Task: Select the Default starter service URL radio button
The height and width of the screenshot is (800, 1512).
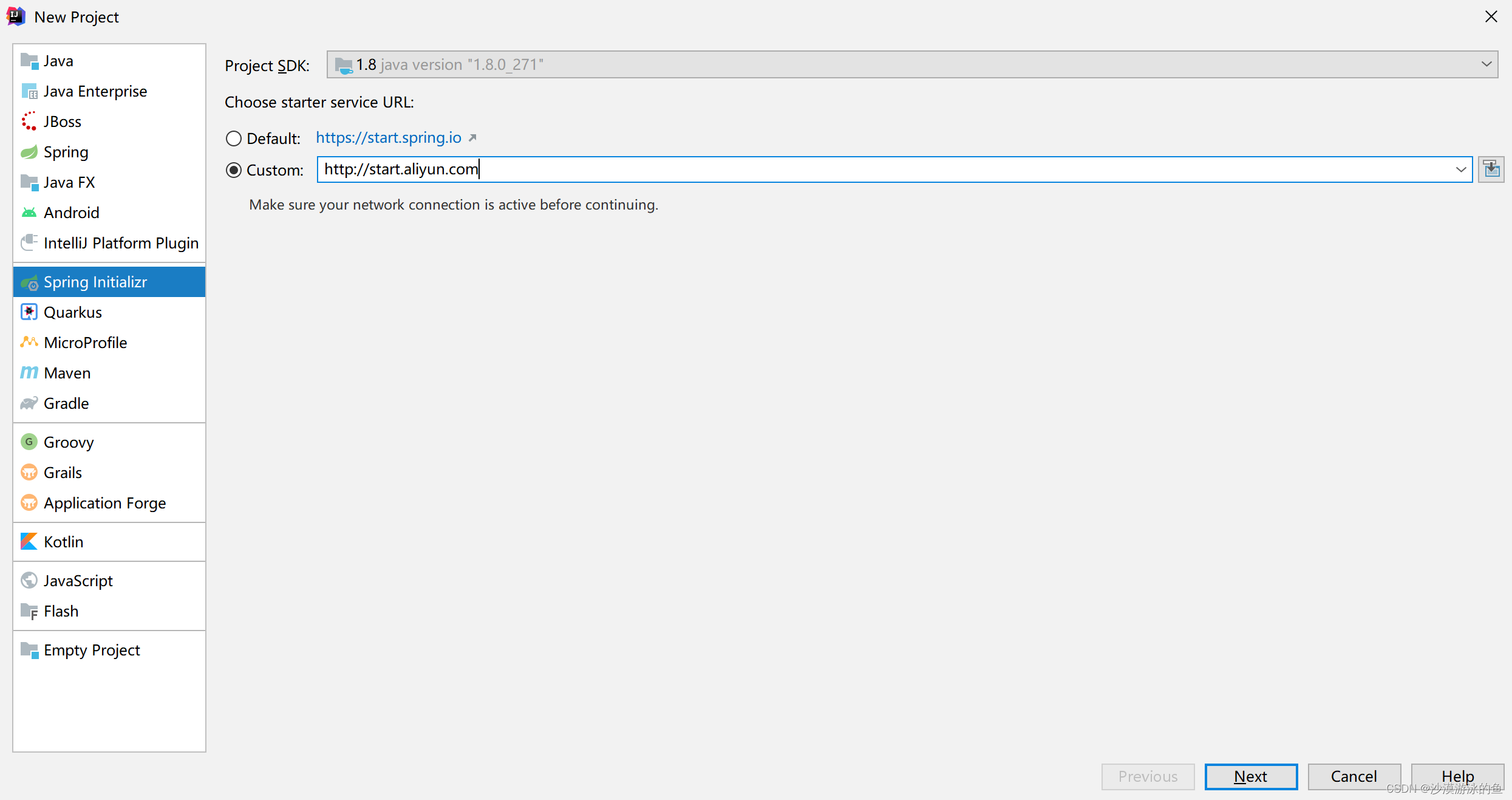Action: pos(233,138)
